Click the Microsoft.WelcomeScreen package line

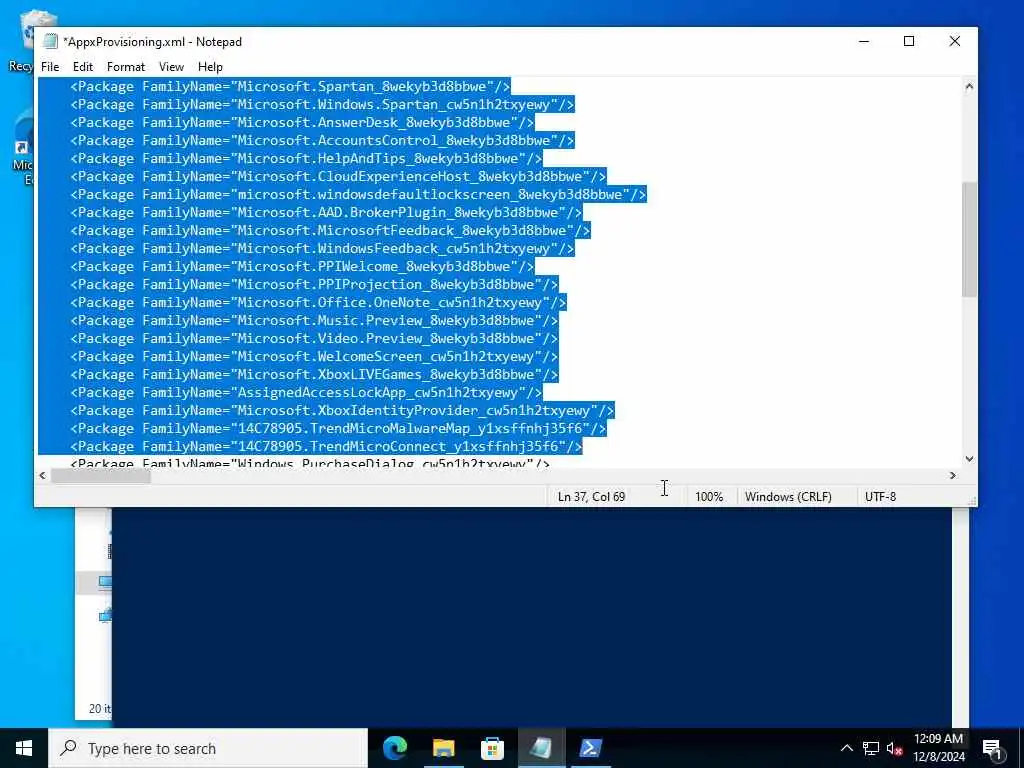314,356
